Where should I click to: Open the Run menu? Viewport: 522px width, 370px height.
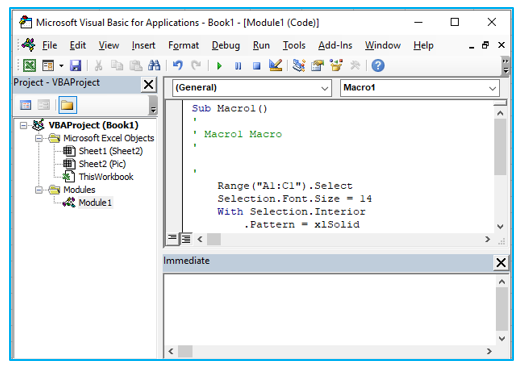click(261, 45)
